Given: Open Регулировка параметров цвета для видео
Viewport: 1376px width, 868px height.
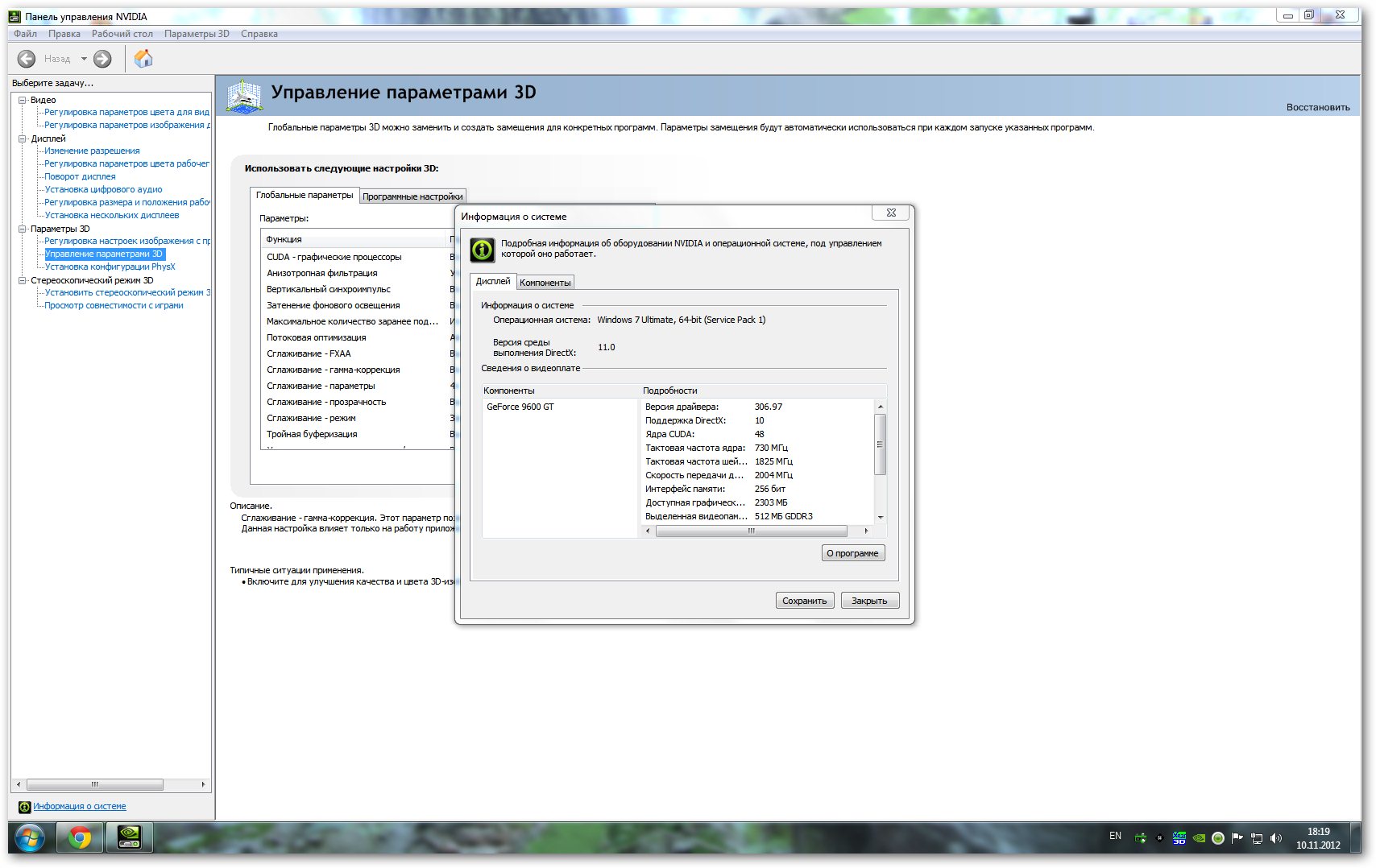Looking at the screenshot, I should point(126,112).
